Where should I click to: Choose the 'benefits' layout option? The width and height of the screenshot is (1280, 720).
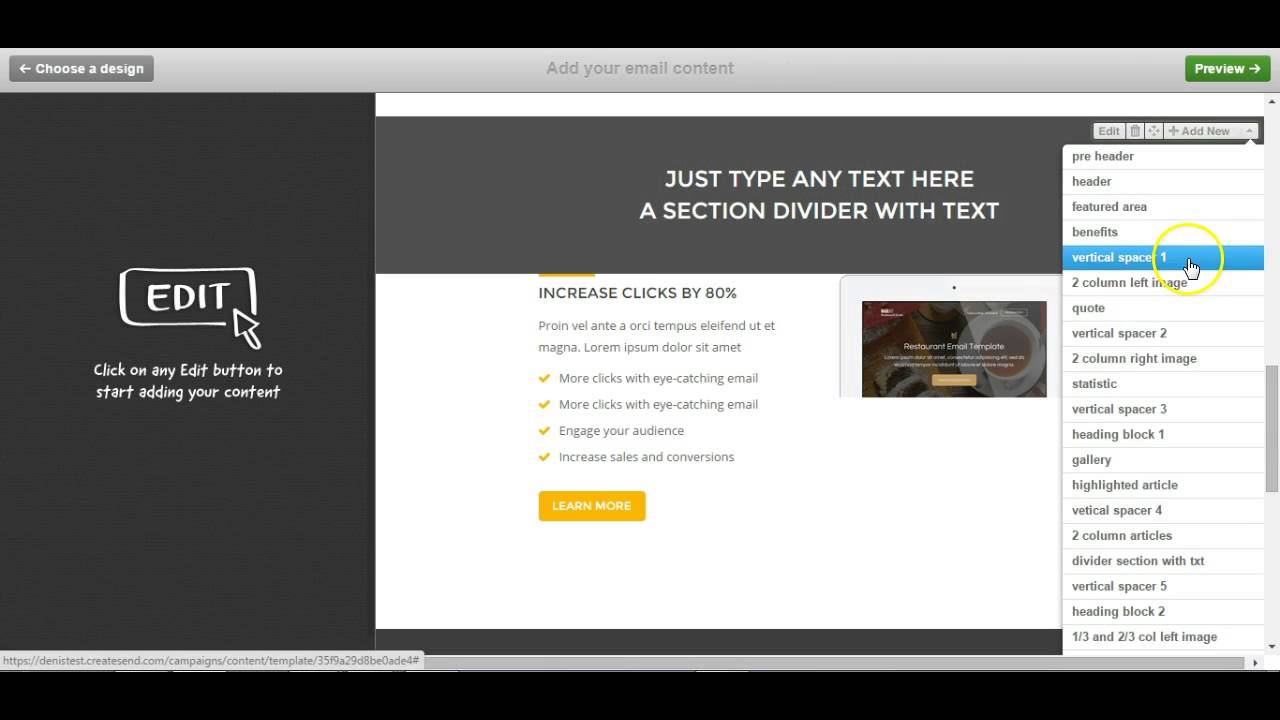click(1163, 232)
